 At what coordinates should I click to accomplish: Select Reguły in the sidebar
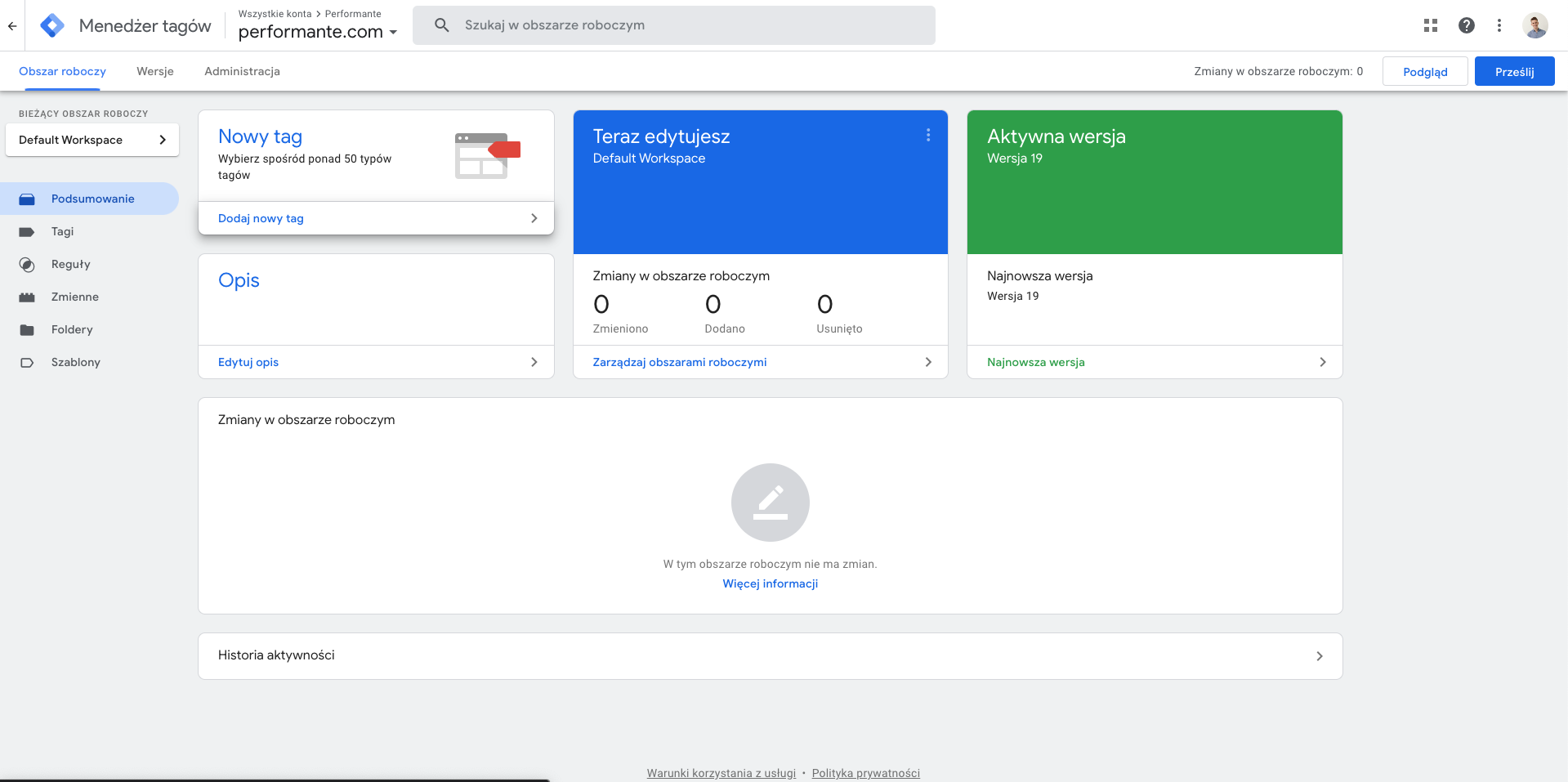coord(89,264)
